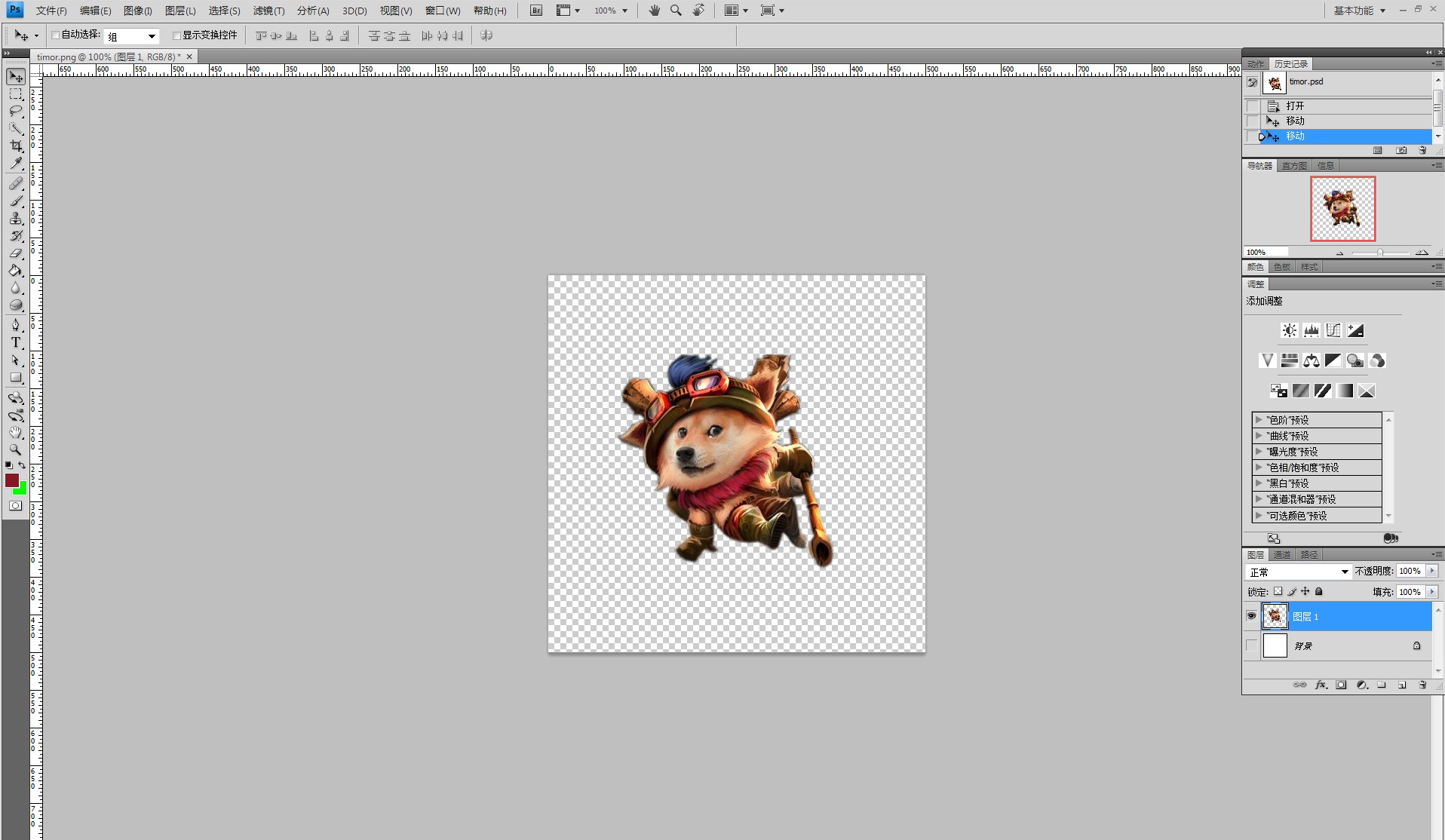
Task: Open the 正常 blend mode dropdown
Action: 1298,572
